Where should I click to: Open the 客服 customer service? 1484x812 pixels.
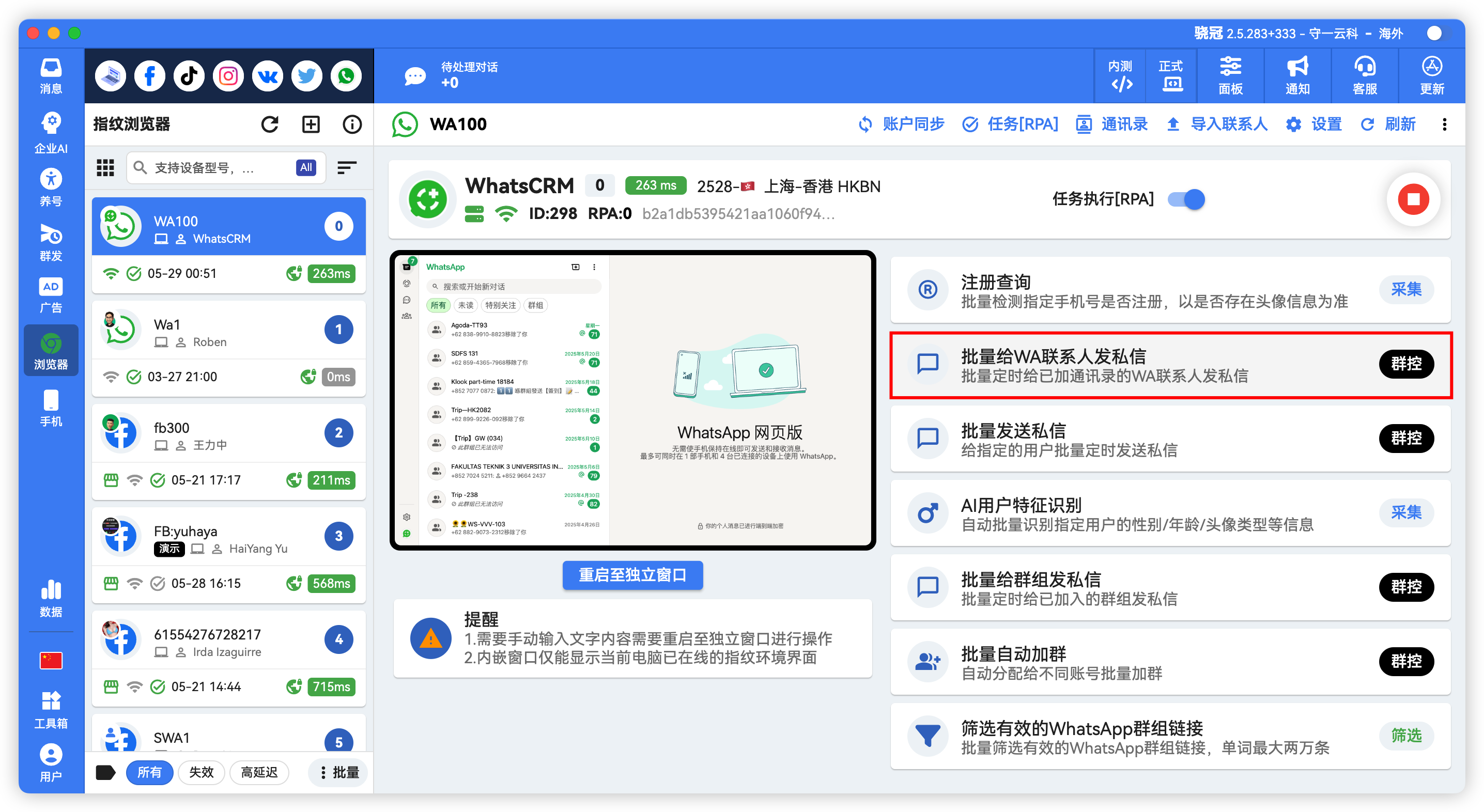(x=1365, y=75)
